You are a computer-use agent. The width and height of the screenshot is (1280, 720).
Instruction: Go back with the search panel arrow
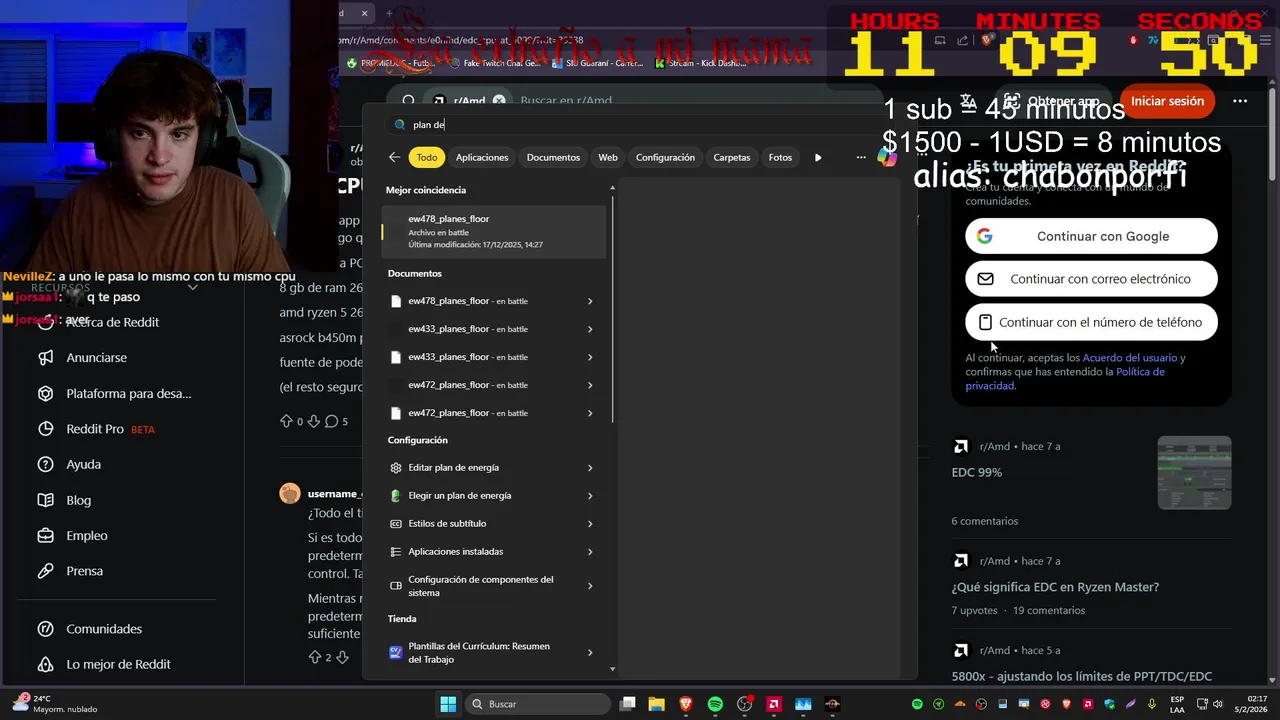(x=394, y=157)
